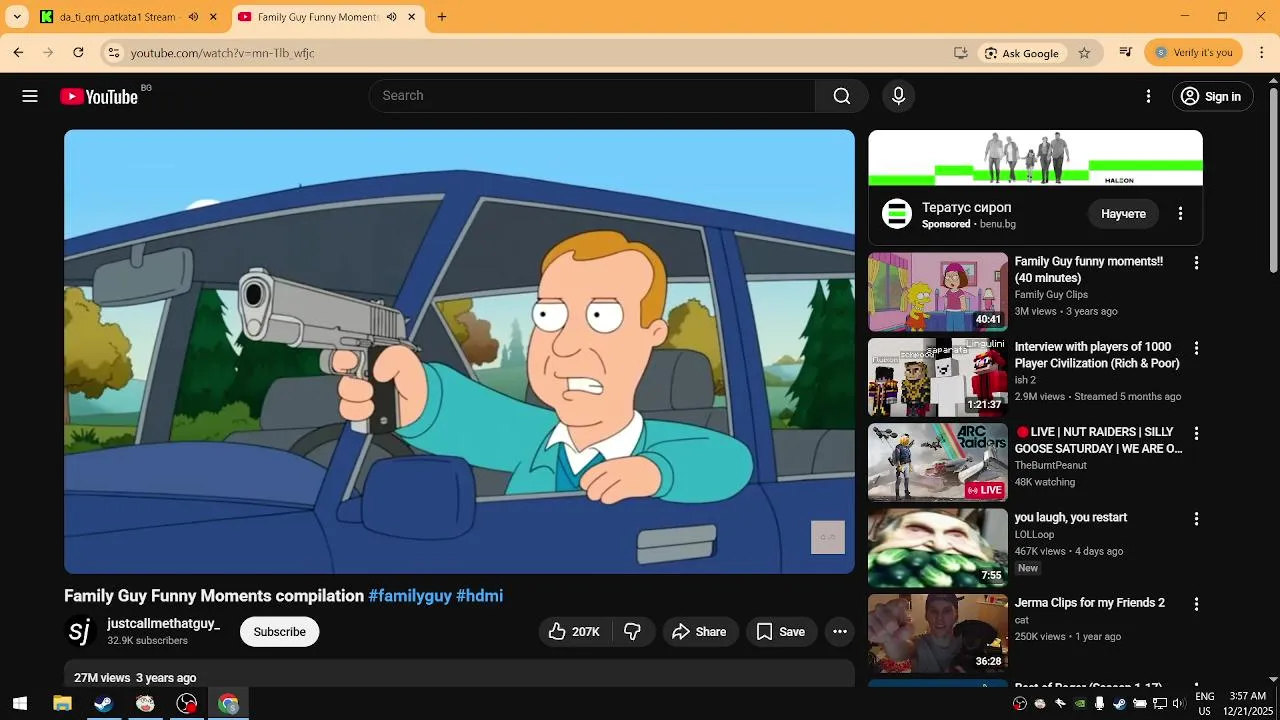Screen dimensions: 1280x720
Task: Mute the da_ti_qm_patkata1 Stream tab
Action: coord(193,17)
